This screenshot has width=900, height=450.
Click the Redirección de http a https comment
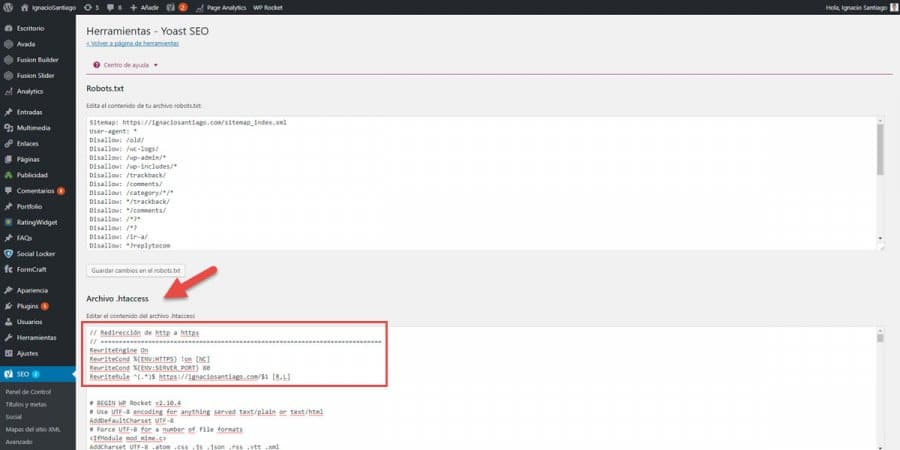[x=145, y=332]
